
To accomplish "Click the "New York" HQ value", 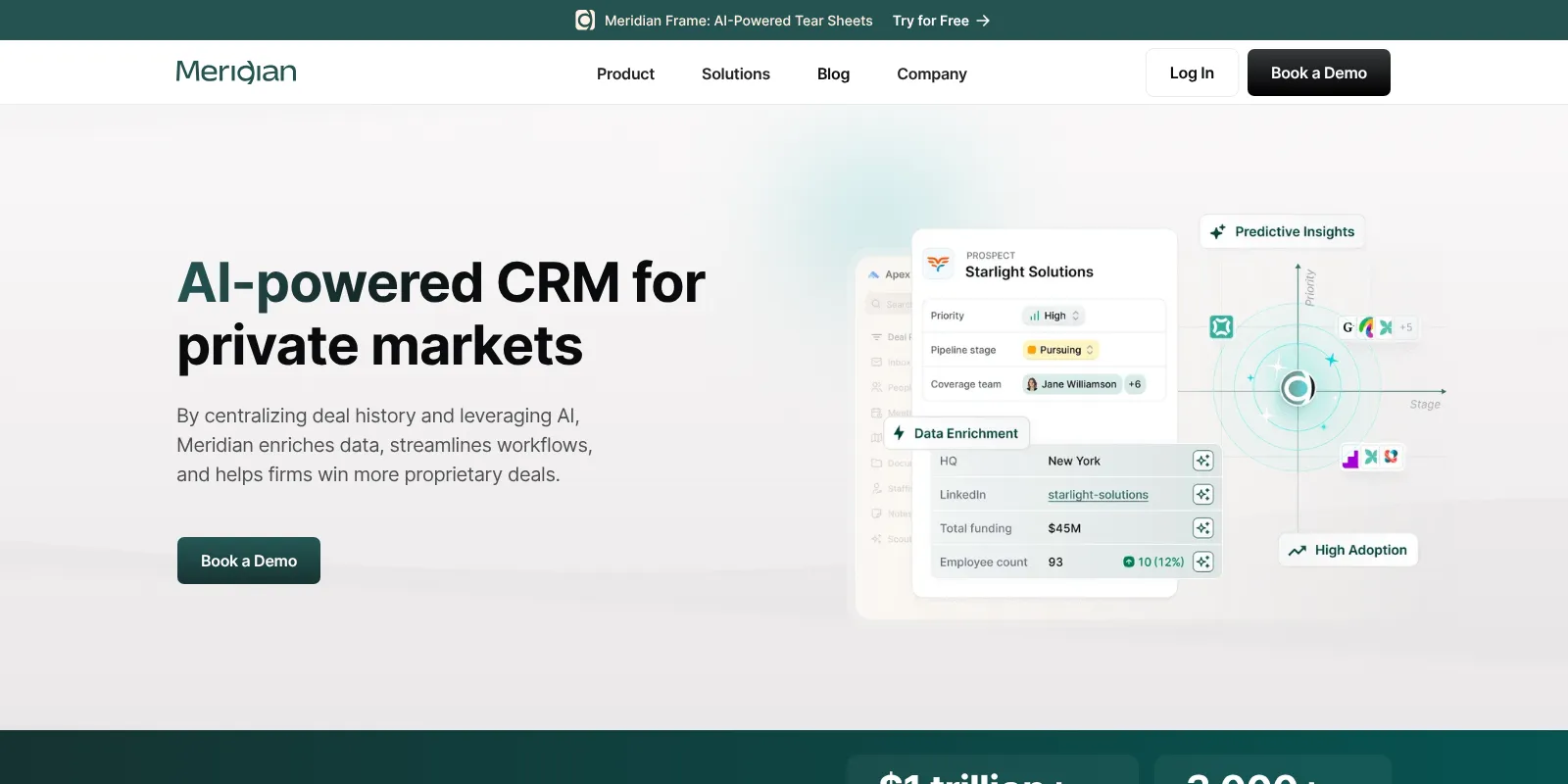I will (1074, 461).
